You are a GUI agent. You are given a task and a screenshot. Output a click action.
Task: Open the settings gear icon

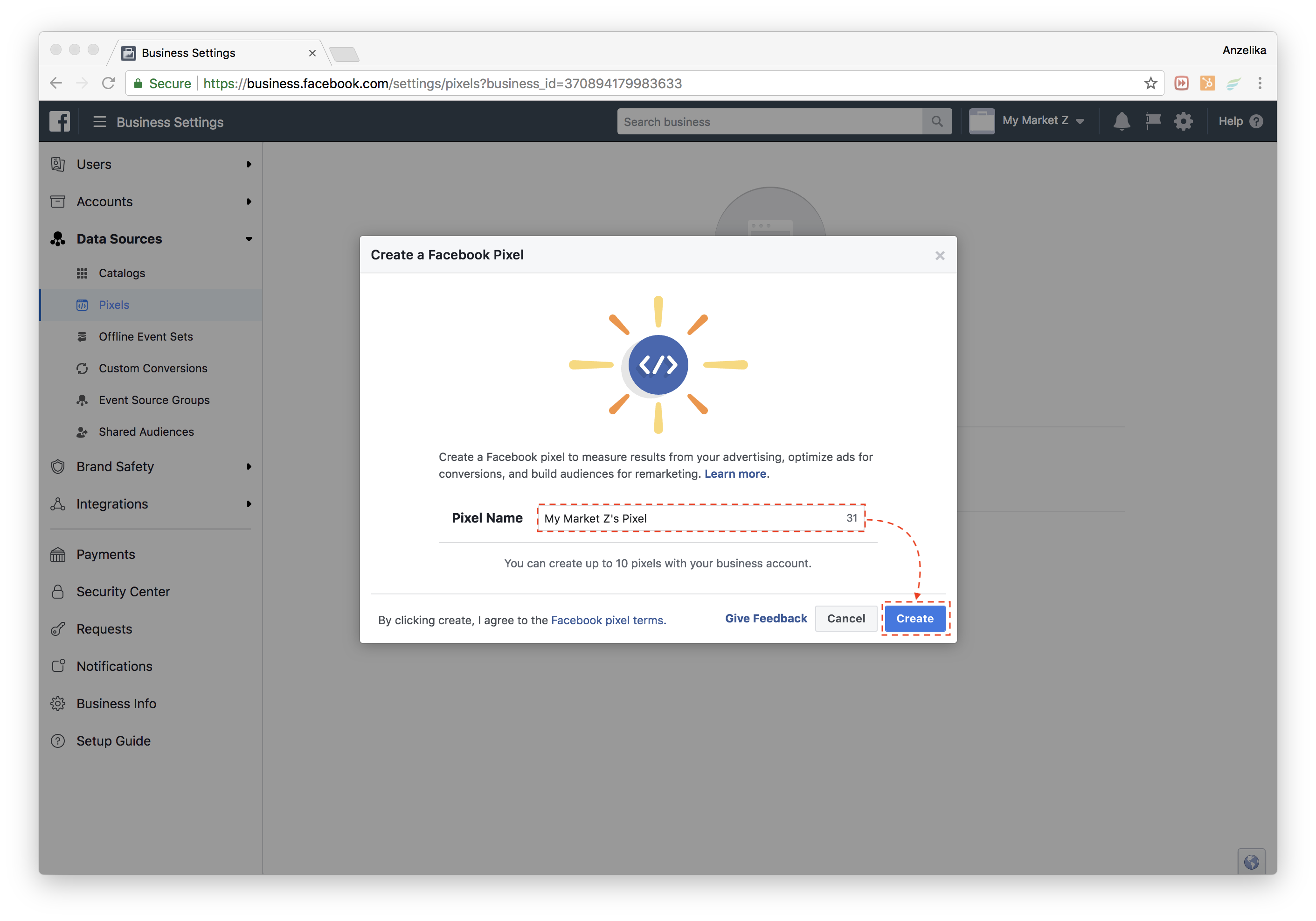[1183, 121]
